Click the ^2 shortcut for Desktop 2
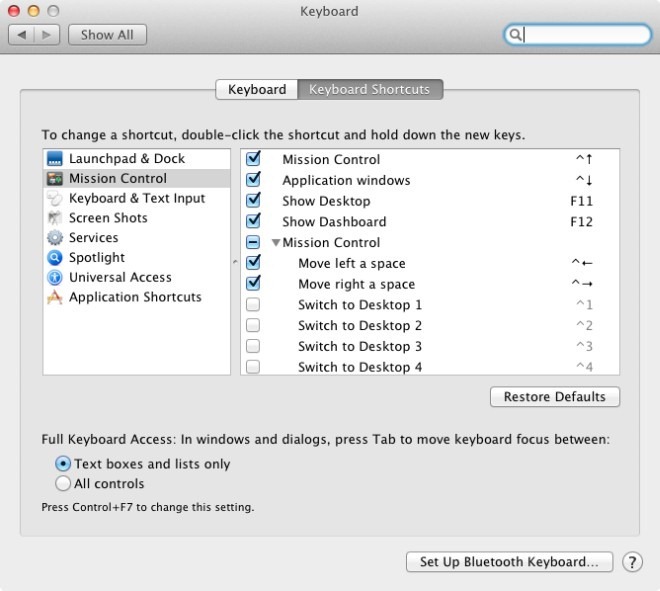Screen dimensions: 660x591 584,325
